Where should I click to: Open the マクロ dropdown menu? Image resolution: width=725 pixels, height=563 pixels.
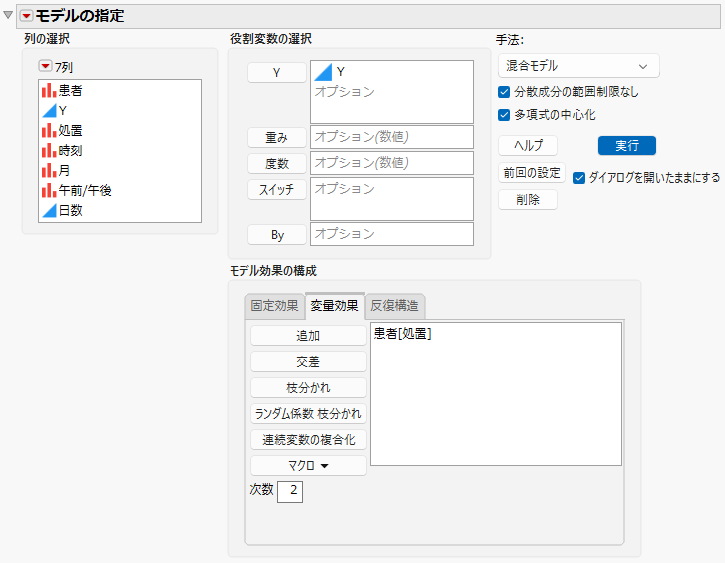308,465
